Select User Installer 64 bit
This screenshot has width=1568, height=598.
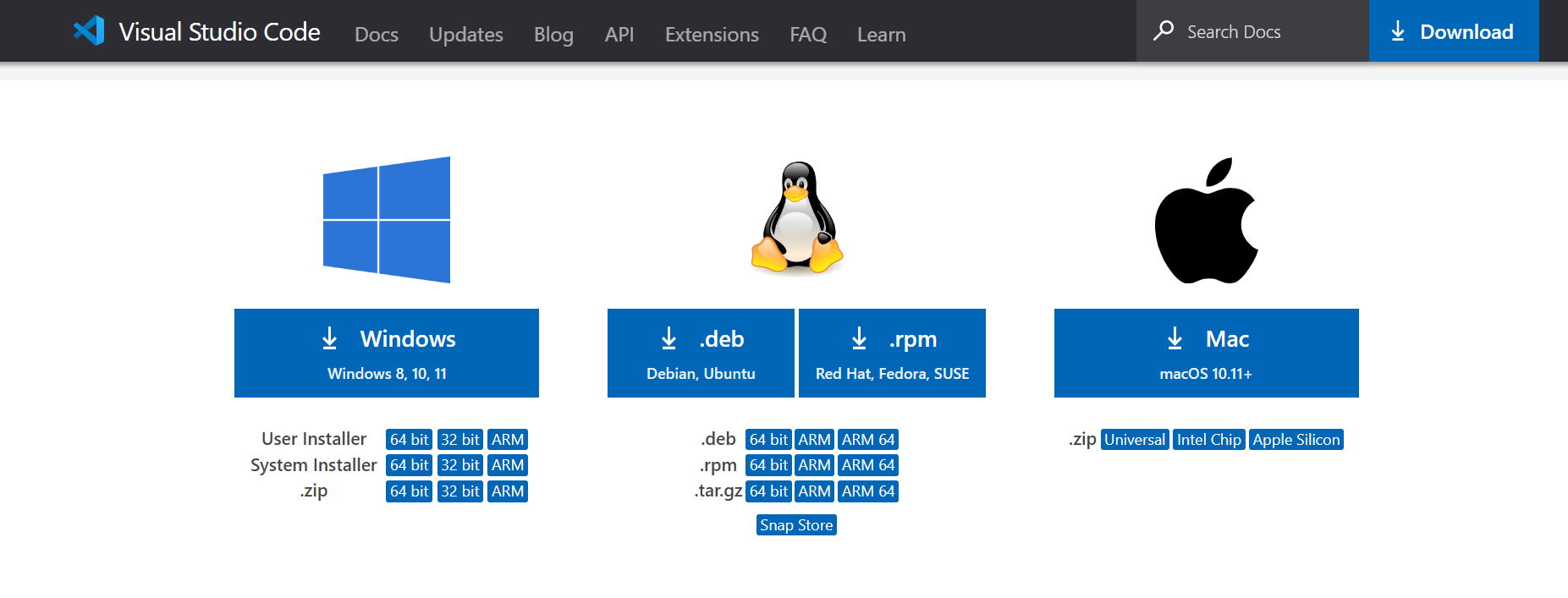[x=410, y=440]
